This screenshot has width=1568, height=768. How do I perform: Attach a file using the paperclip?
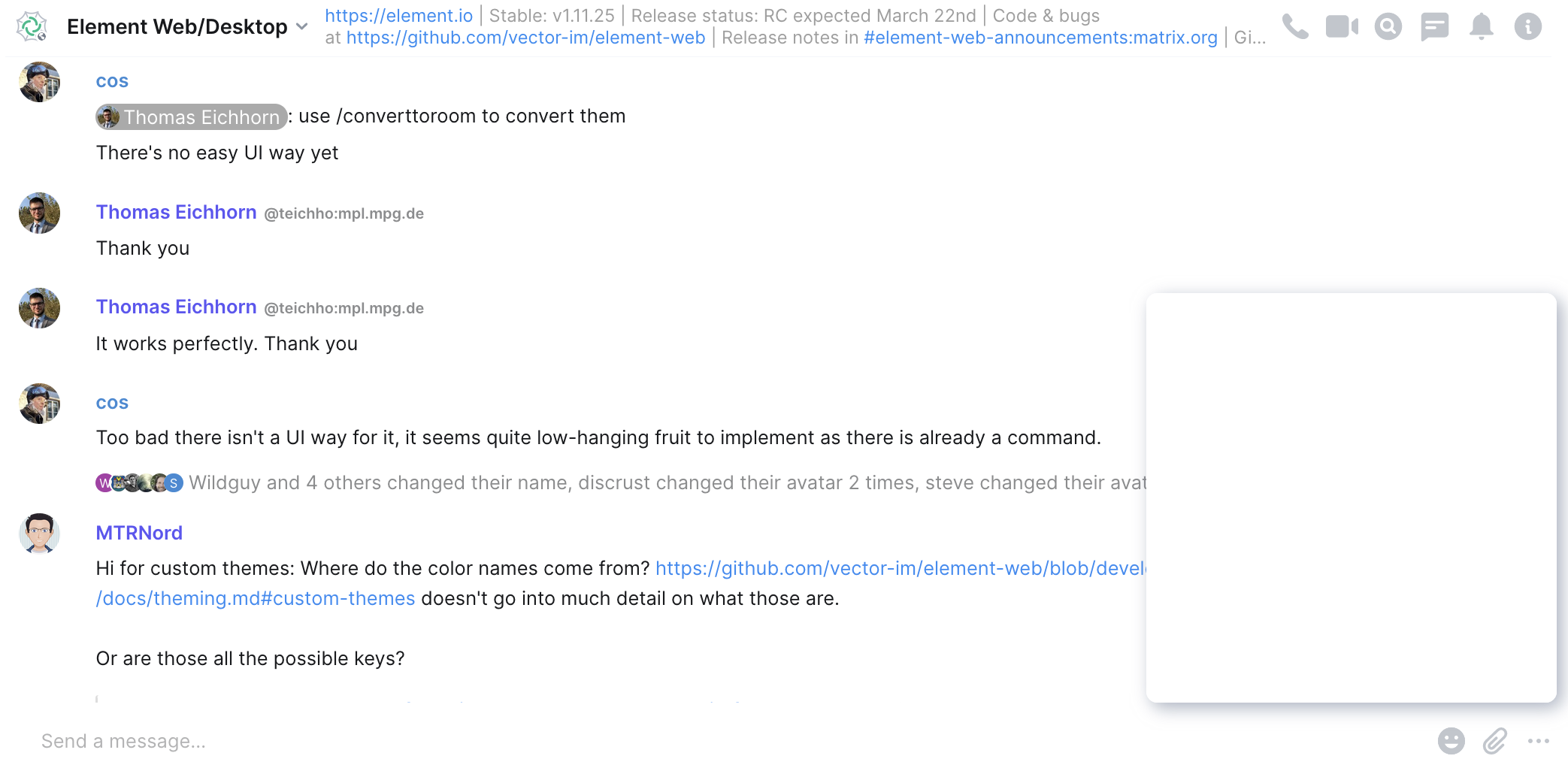point(1496,741)
